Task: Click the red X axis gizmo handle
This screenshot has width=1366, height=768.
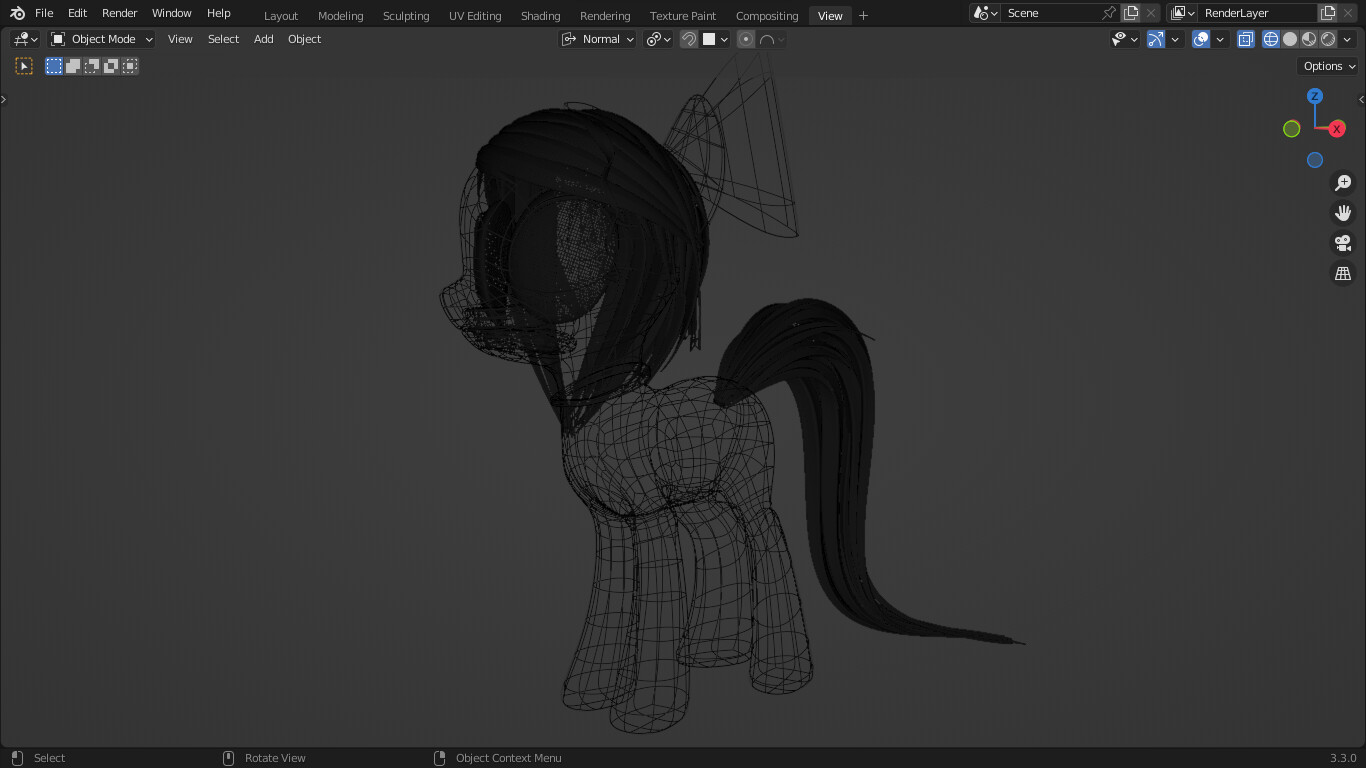Action: pos(1337,129)
